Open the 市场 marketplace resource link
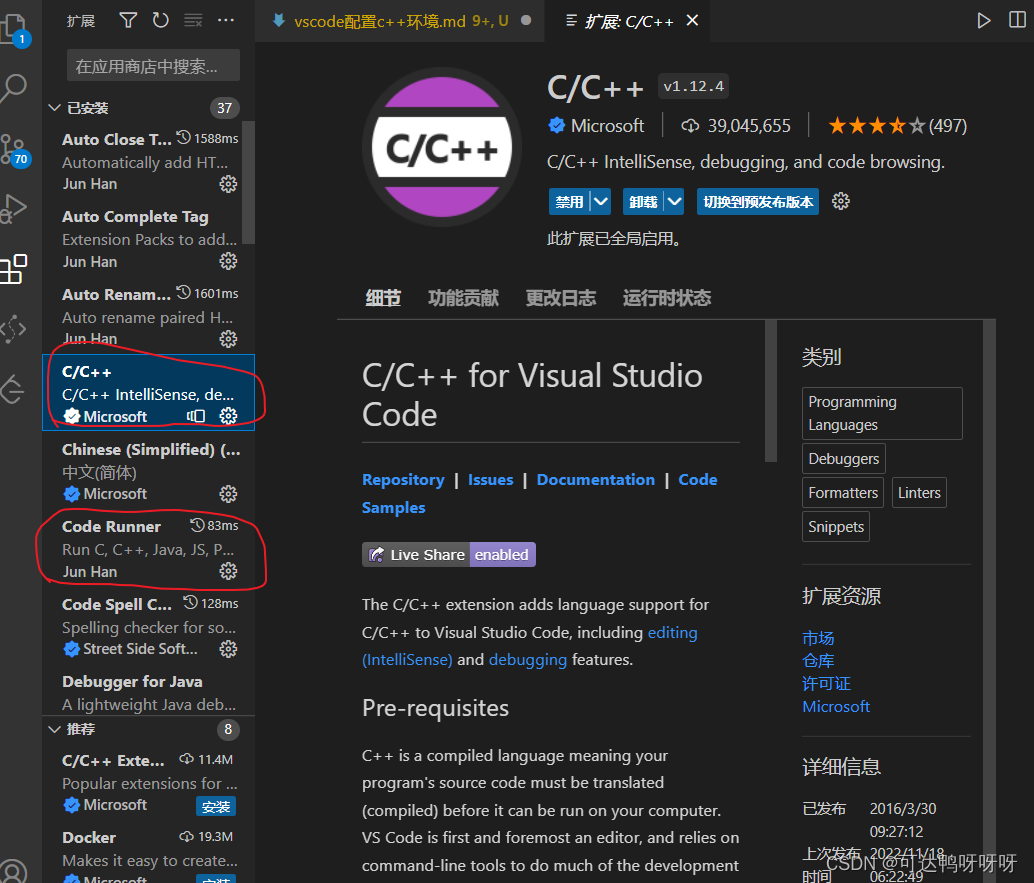The height and width of the screenshot is (883, 1034). click(x=818, y=638)
